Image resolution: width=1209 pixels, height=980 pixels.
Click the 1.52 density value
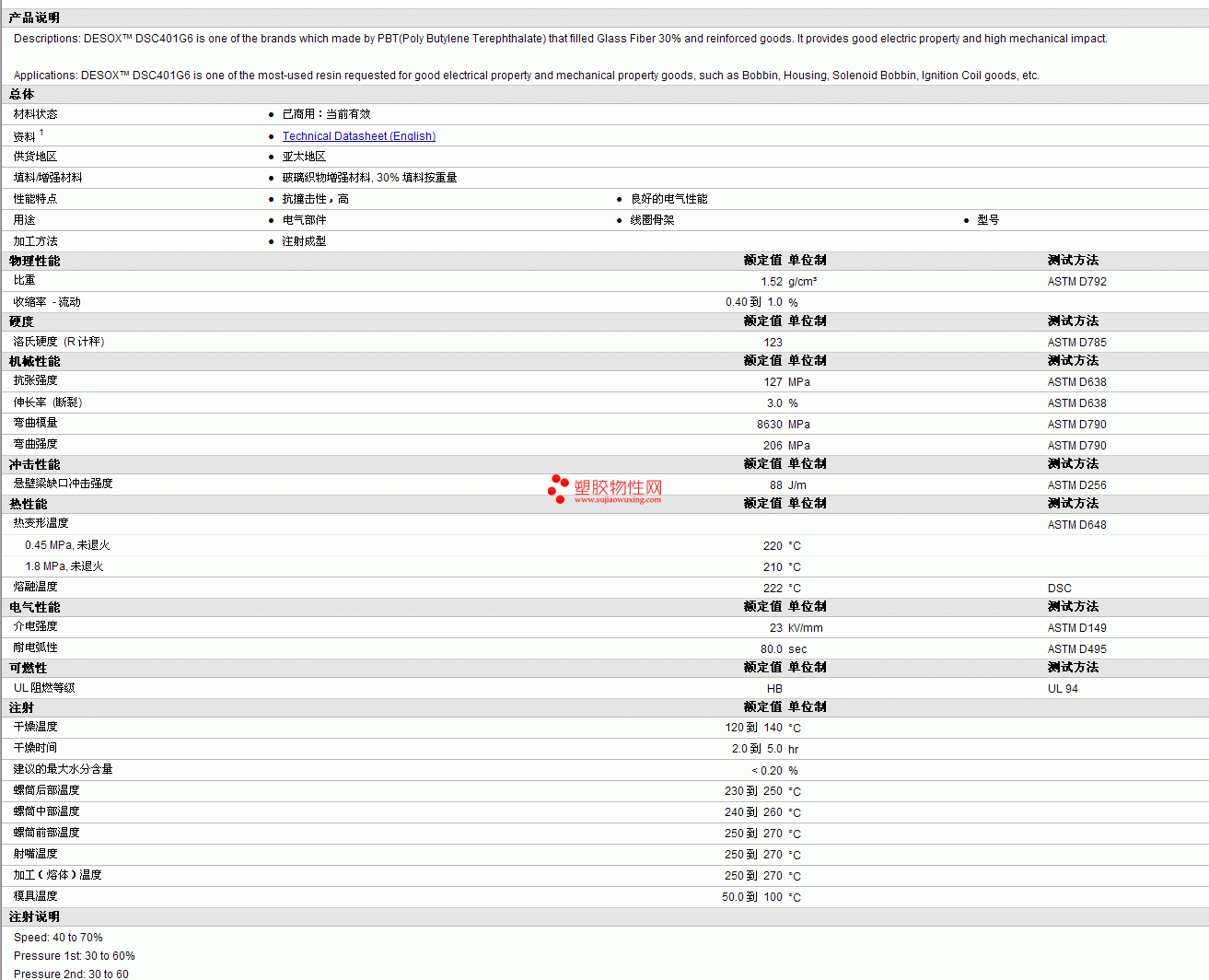click(772, 282)
